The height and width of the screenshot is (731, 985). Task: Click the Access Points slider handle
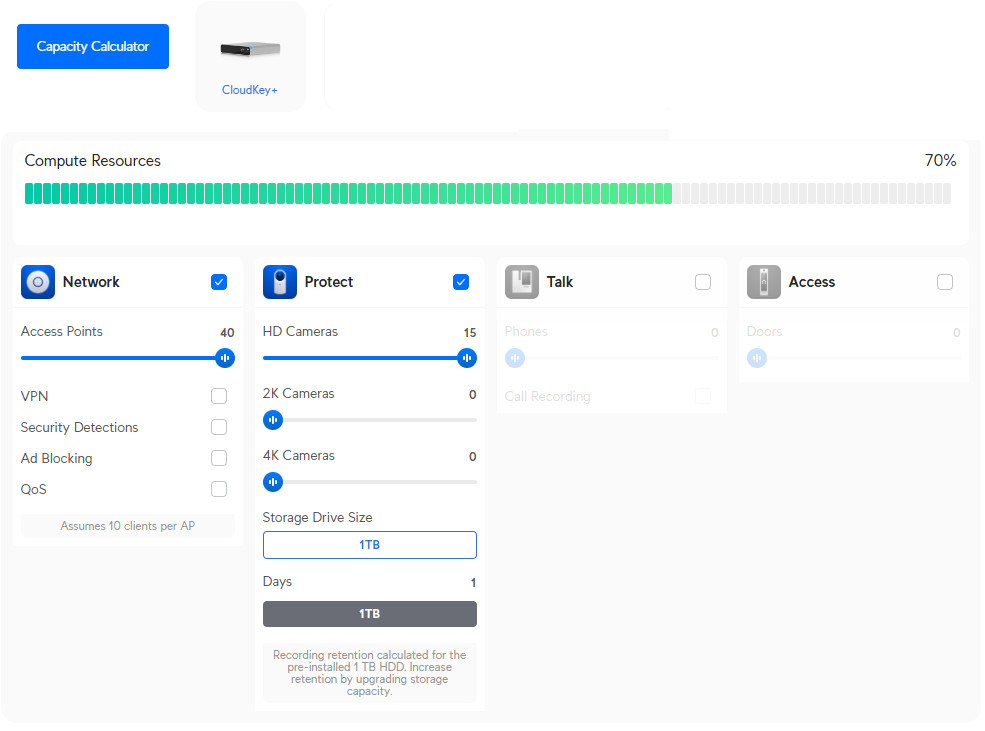point(225,358)
